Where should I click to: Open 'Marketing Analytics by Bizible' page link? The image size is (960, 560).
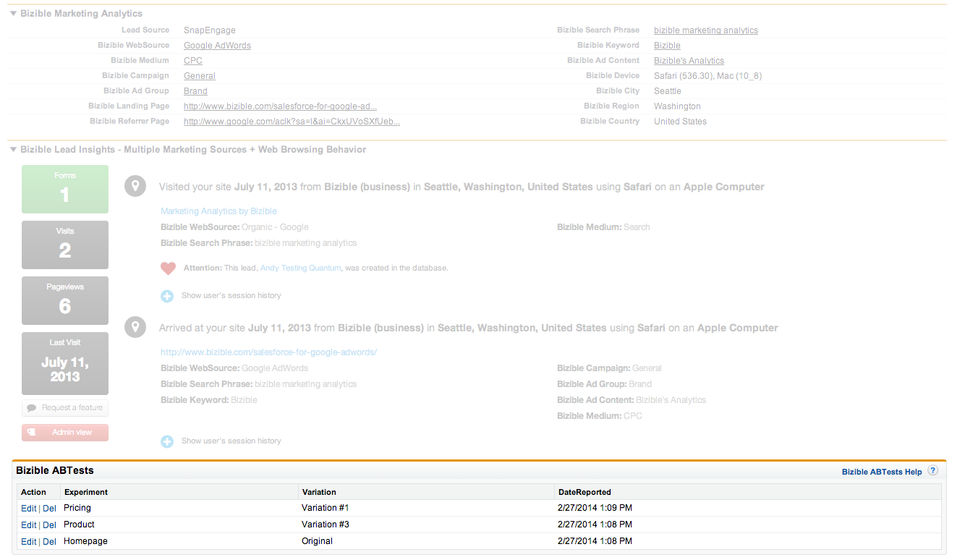(219, 211)
